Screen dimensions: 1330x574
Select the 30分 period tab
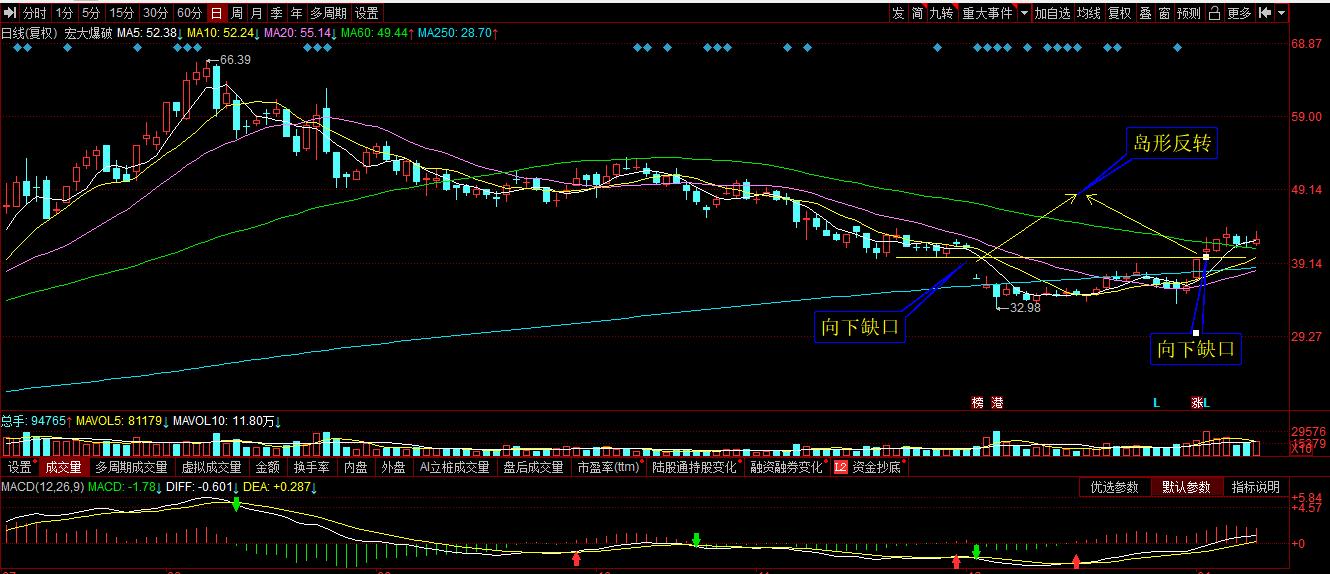point(155,13)
